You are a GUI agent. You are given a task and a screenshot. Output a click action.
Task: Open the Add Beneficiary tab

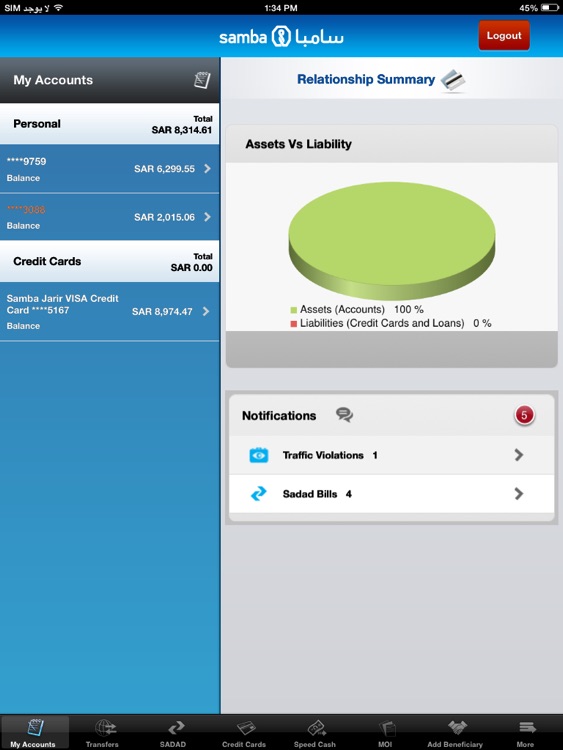455,732
